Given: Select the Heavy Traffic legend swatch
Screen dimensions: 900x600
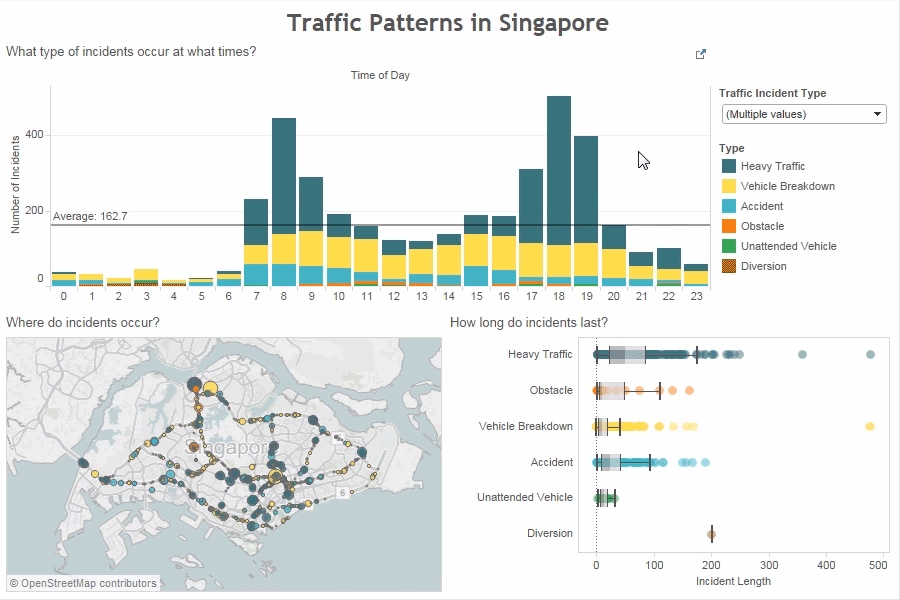Looking at the screenshot, I should [x=729, y=166].
